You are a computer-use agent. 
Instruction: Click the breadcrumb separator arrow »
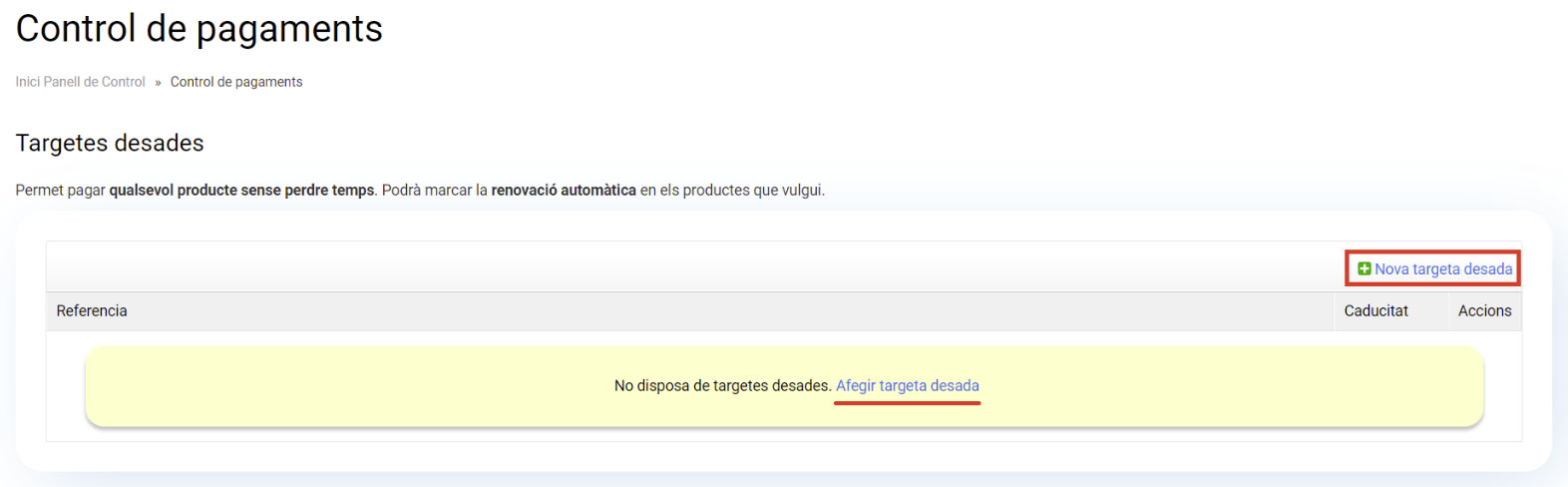click(158, 83)
